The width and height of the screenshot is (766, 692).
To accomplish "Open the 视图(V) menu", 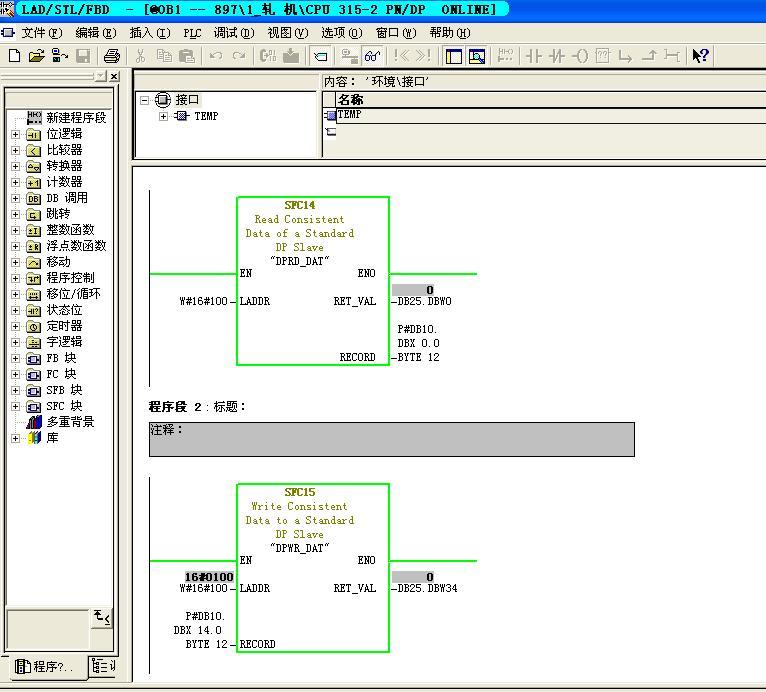I will (x=288, y=33).
